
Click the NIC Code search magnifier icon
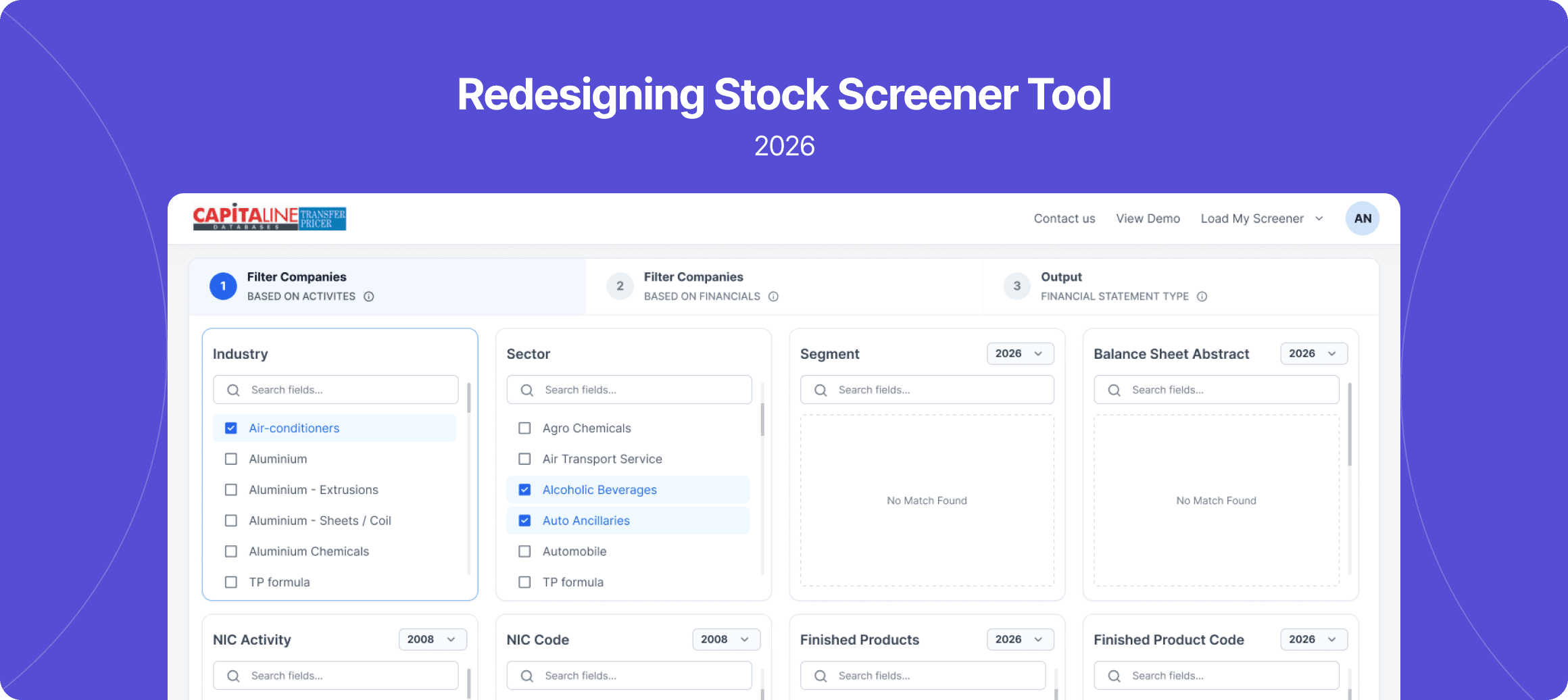coord(527,676)
